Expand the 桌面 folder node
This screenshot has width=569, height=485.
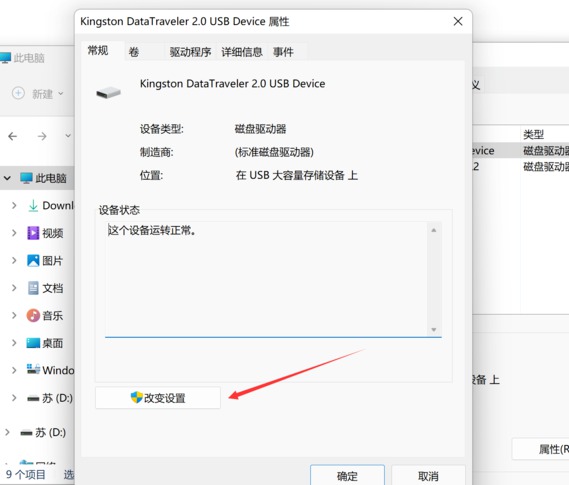14,343
